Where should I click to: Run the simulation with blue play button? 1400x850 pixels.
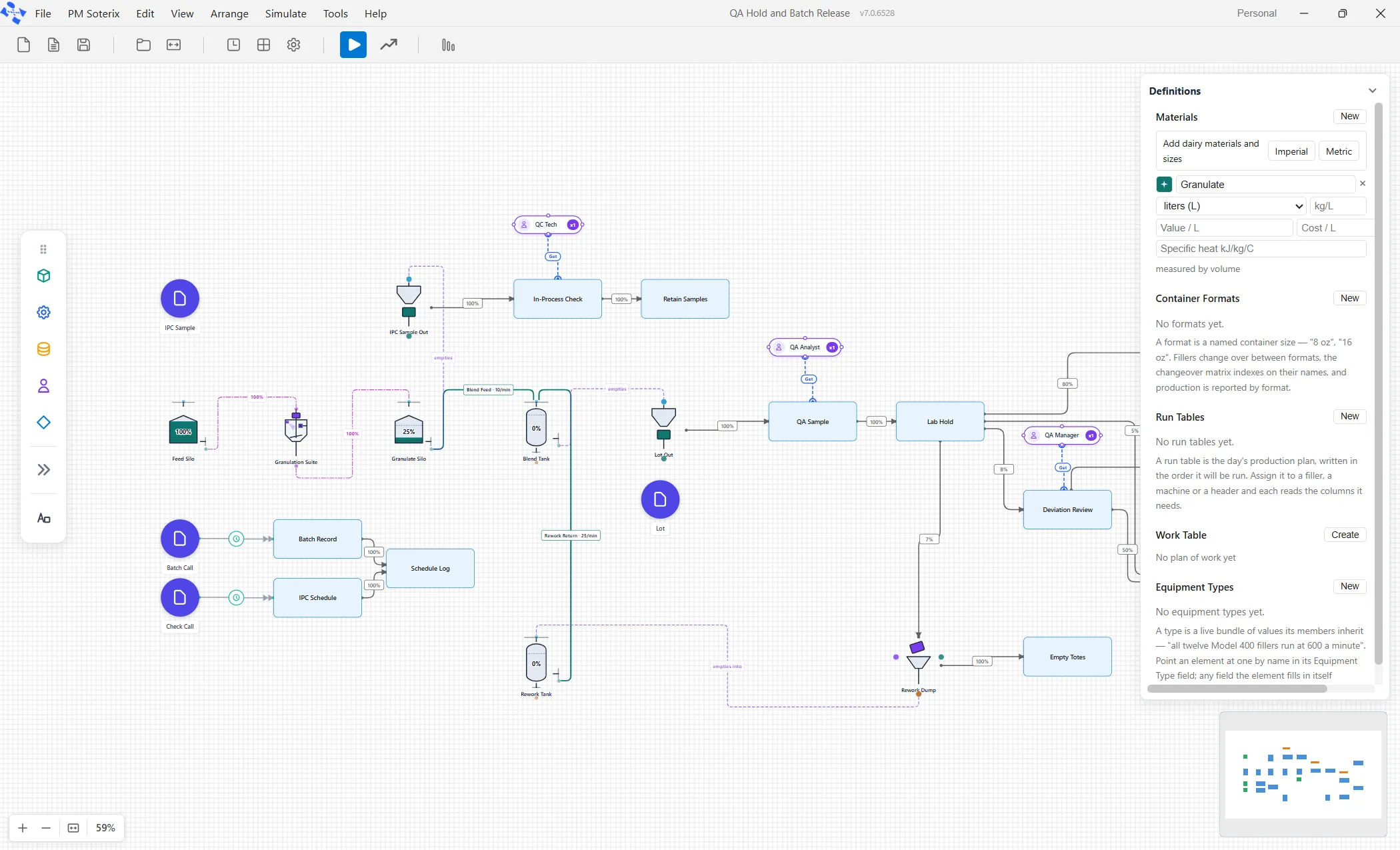pos(353,45)
